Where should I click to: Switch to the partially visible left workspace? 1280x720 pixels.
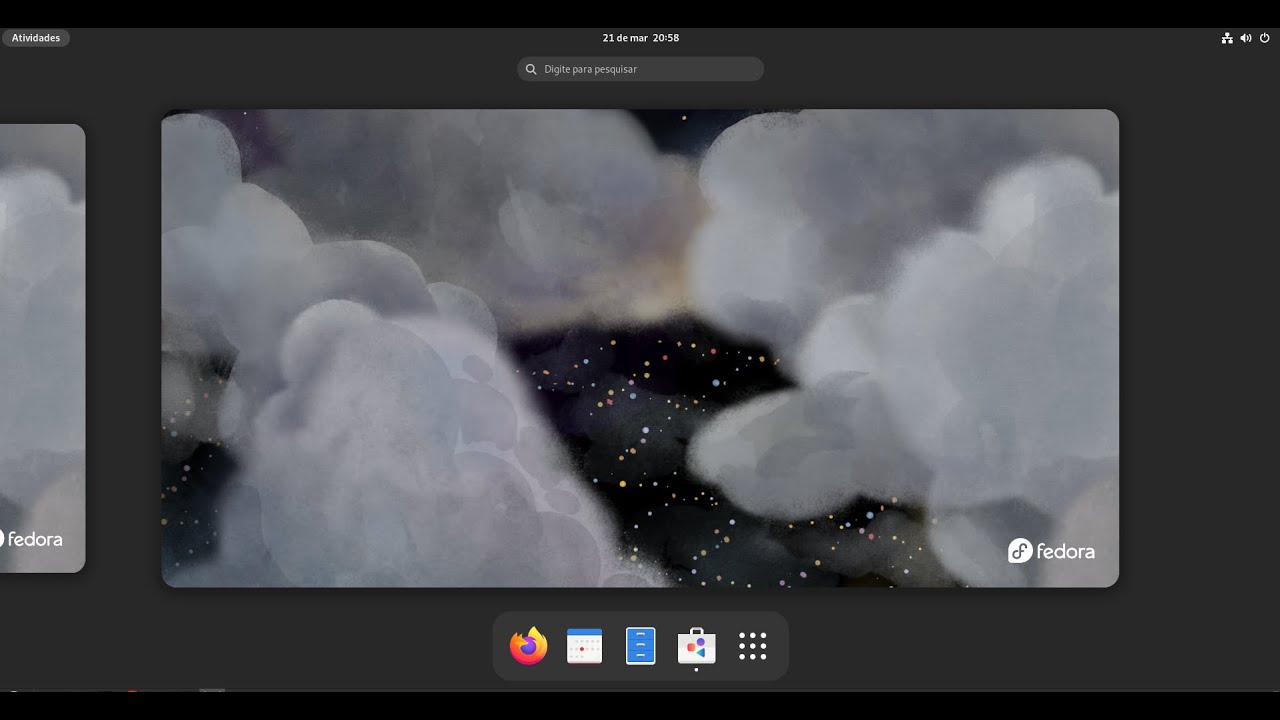coord(42,348)
